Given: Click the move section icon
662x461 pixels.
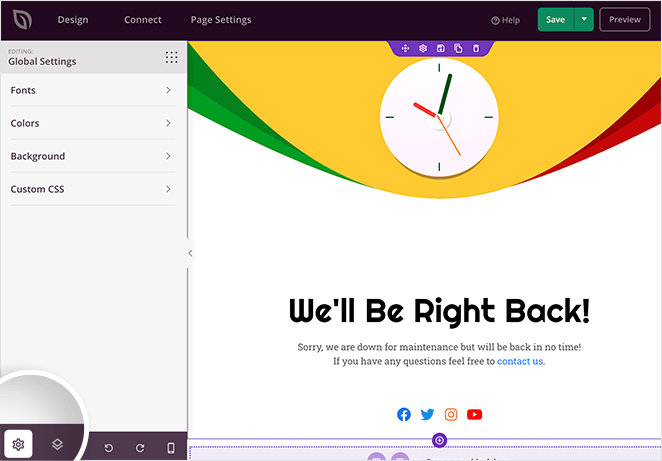Looking at the screenshot, I should (405, 49).
